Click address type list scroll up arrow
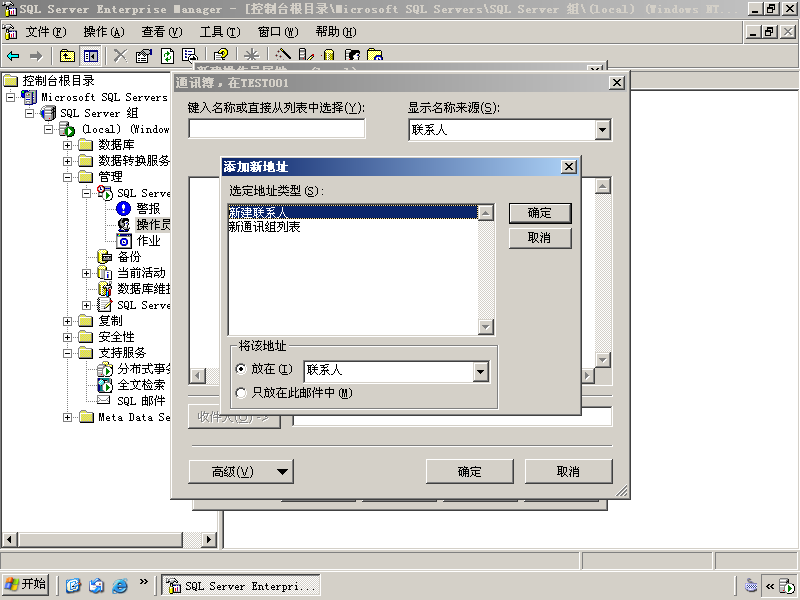Viewport: 800px width, 600px height. click(x=486, y=212)
